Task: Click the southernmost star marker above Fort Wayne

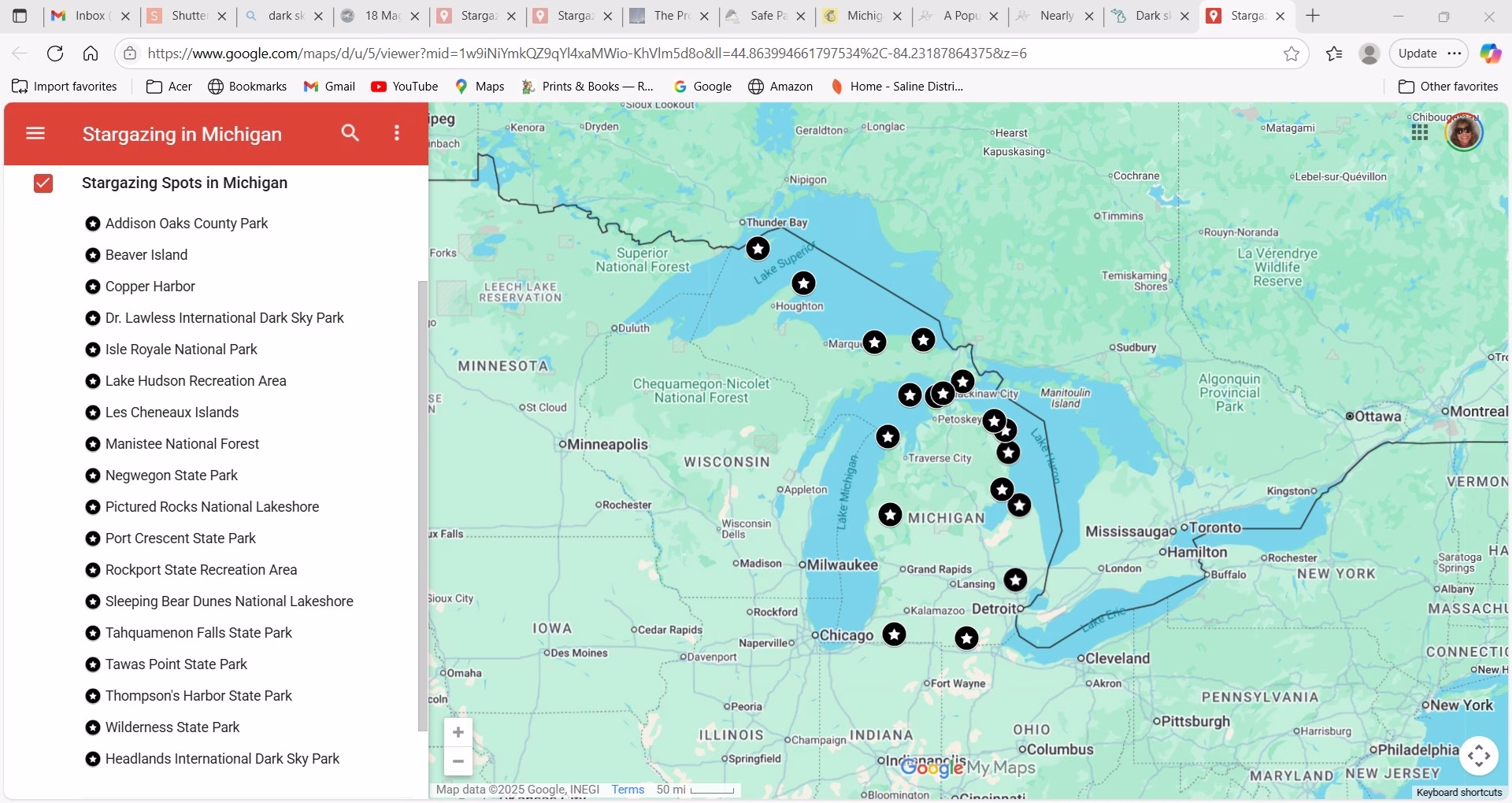Action: (x=966, y=638)
